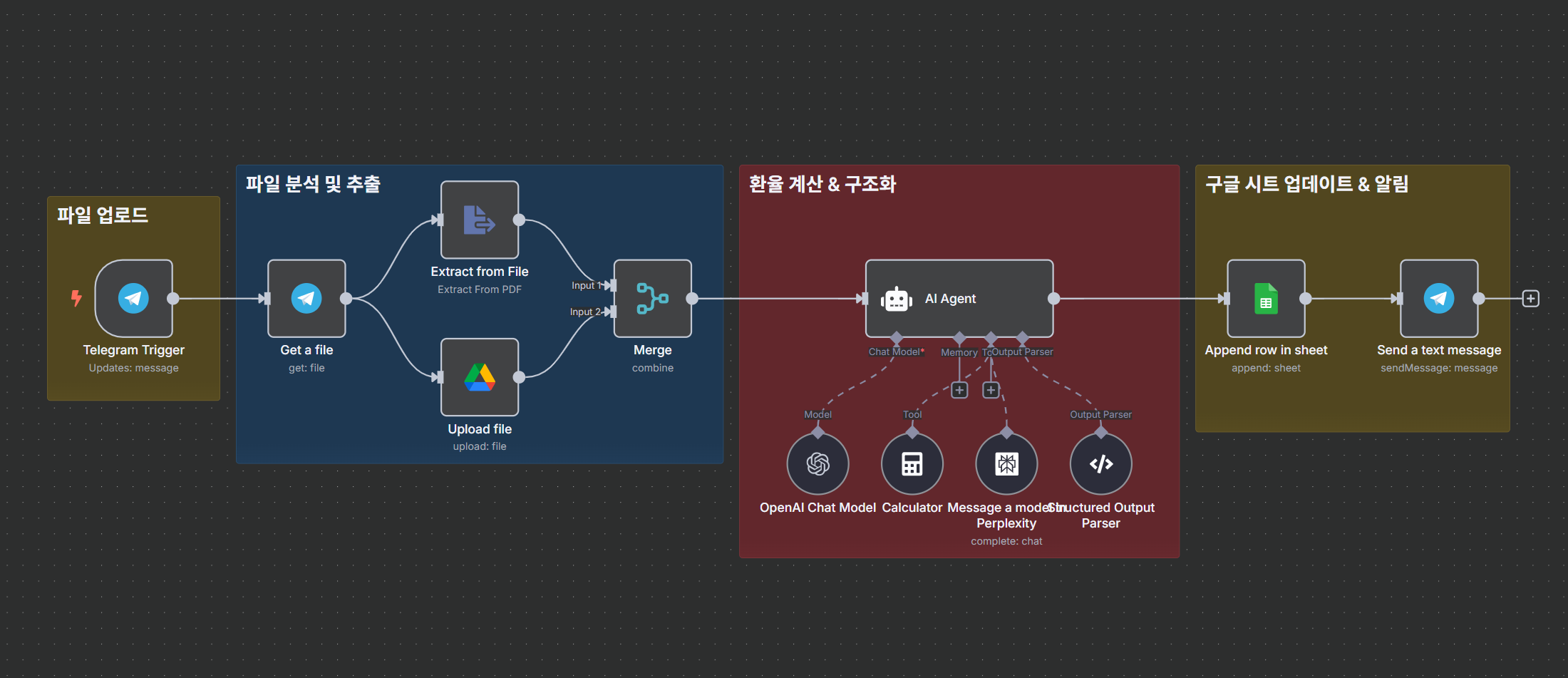Open the AI Agent node

tap(959, 298)
